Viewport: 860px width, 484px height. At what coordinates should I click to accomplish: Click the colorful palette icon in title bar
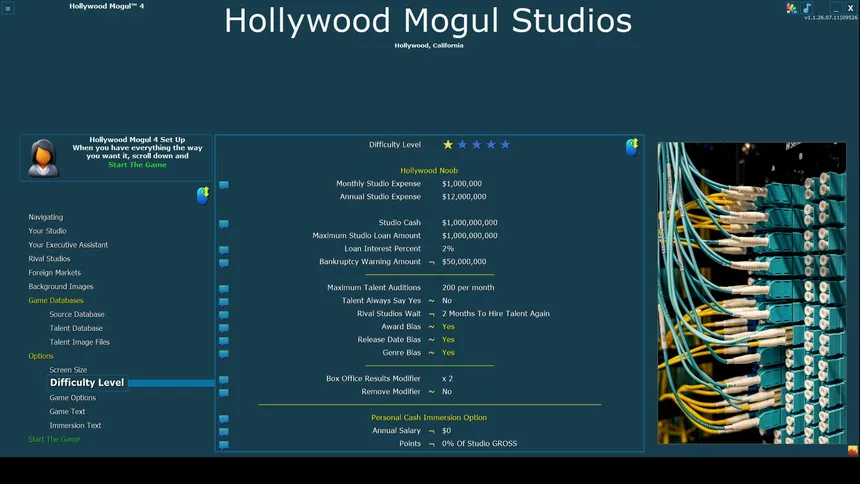[791, 8]
